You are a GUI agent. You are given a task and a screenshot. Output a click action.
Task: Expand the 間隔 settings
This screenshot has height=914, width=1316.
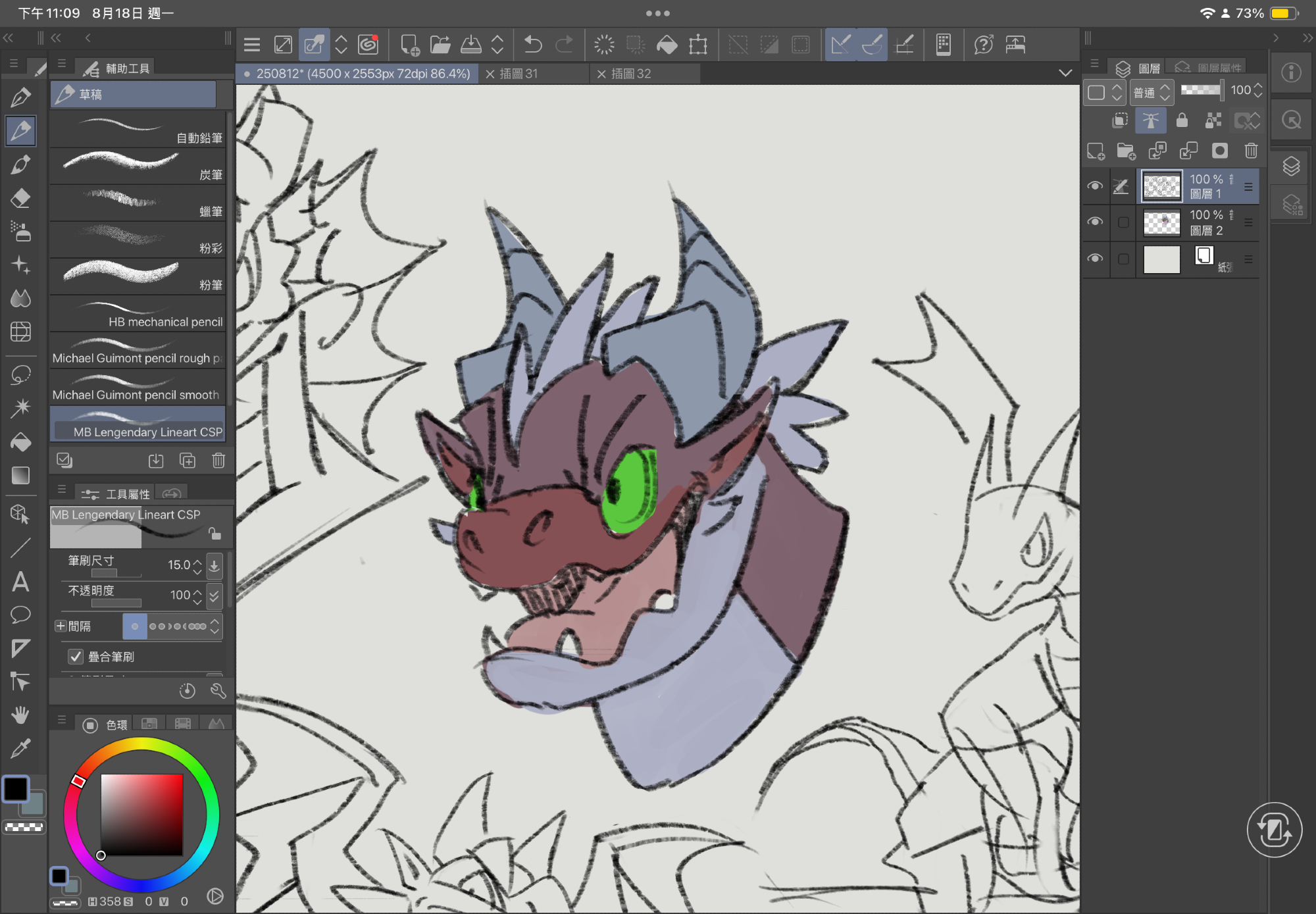tap(61, 626)
